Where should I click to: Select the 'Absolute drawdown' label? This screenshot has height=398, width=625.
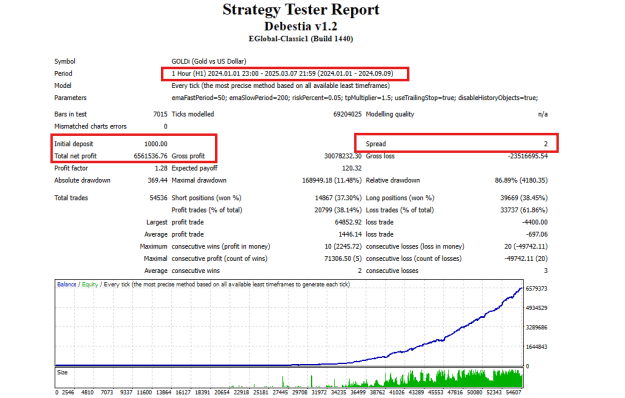point(82,180)
